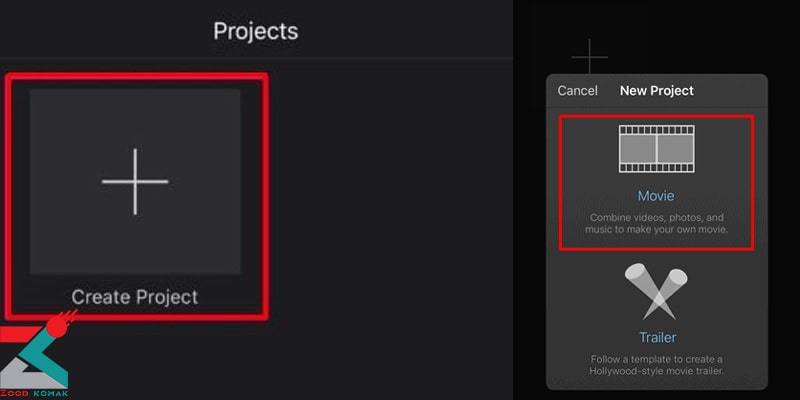
Task: Select the Trailer spotlights icon
Action: pyautogui.click(x=656, y=291)
